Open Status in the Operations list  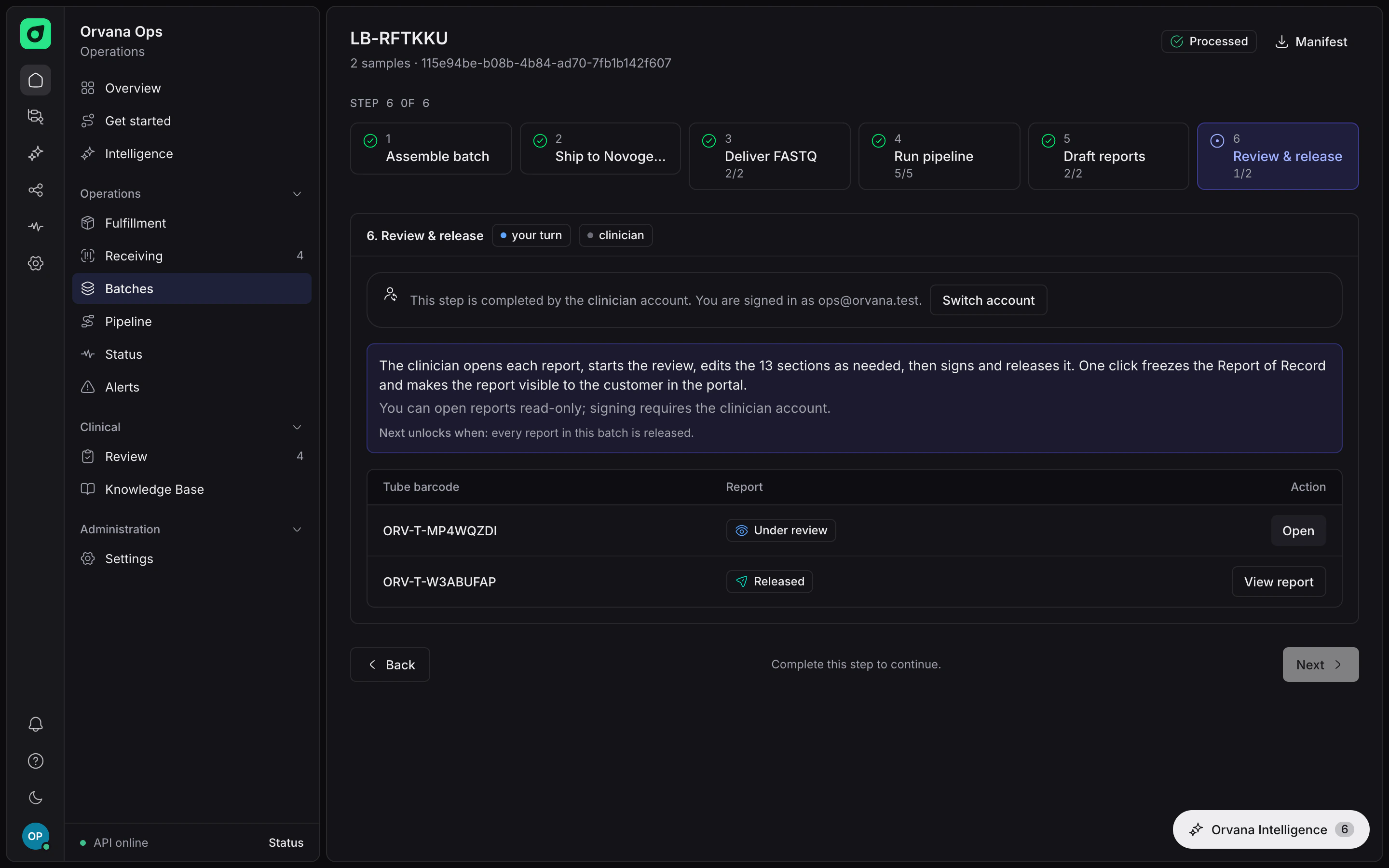[x=191, y=353]
